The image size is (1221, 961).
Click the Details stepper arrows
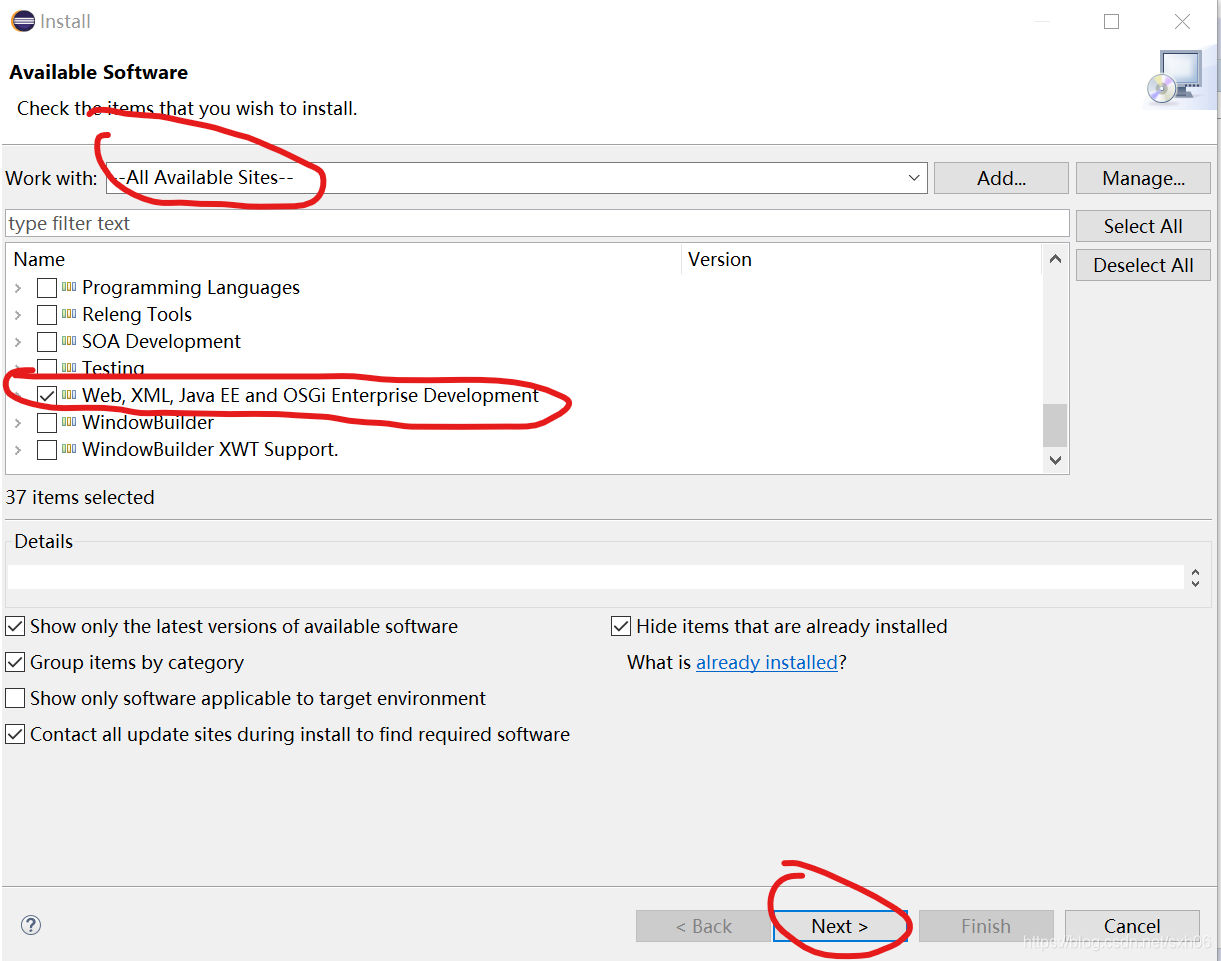pyautogui.click(x=1195, y=577)
